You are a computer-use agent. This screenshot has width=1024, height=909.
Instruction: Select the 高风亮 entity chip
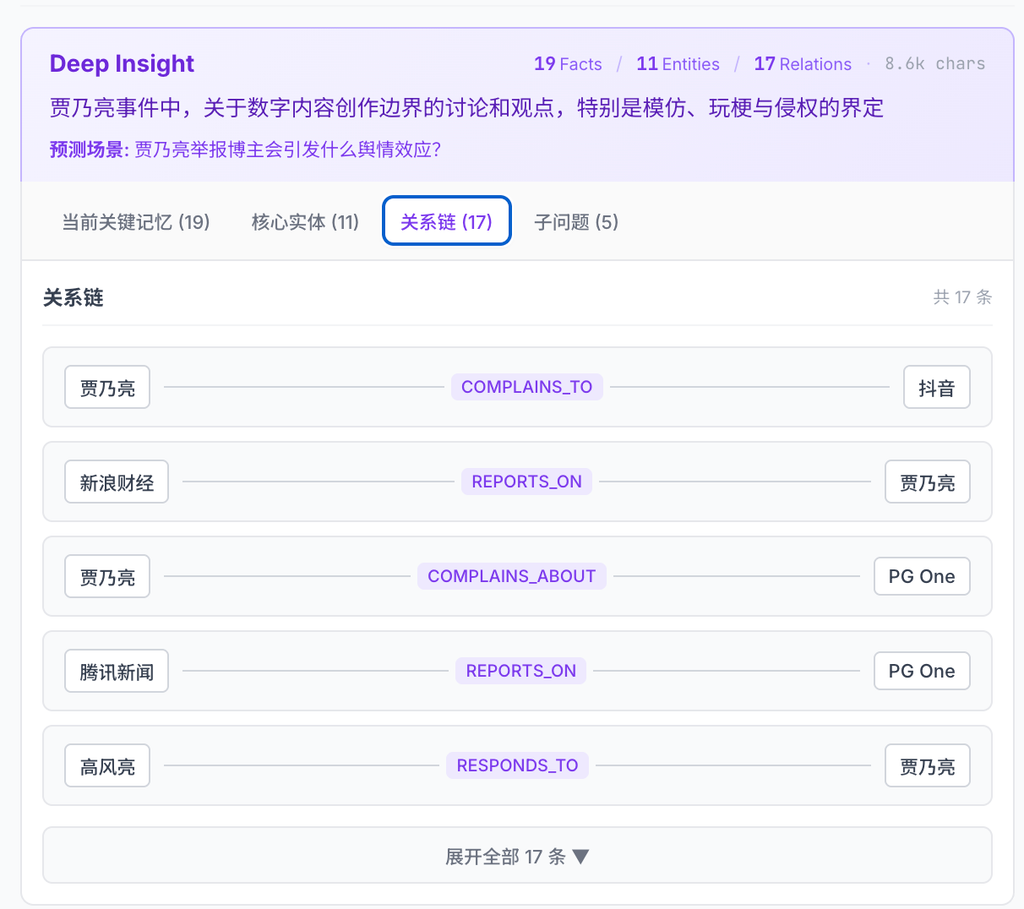point(107,766)
